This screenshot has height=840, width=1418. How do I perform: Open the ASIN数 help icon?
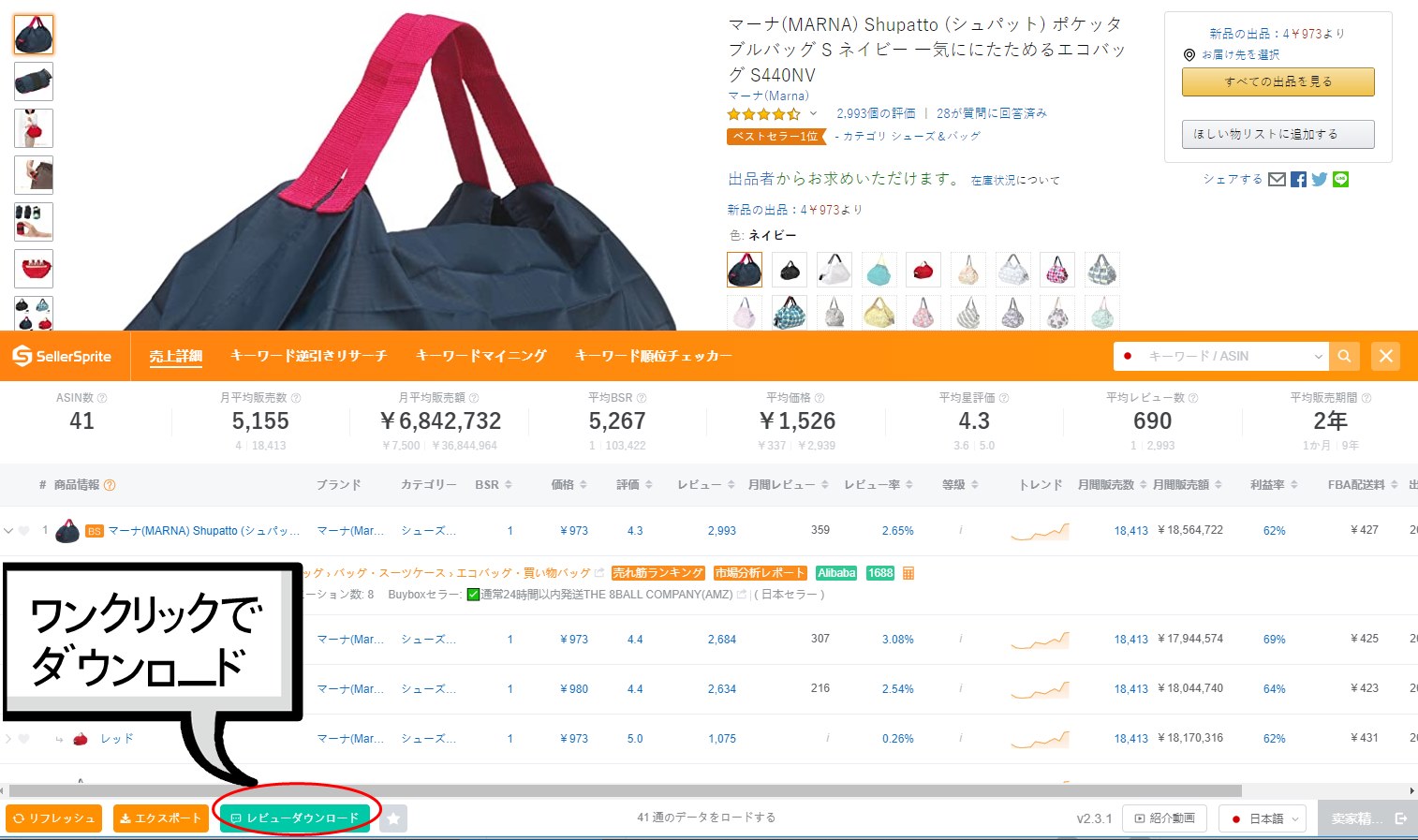[x=102, y=398]
